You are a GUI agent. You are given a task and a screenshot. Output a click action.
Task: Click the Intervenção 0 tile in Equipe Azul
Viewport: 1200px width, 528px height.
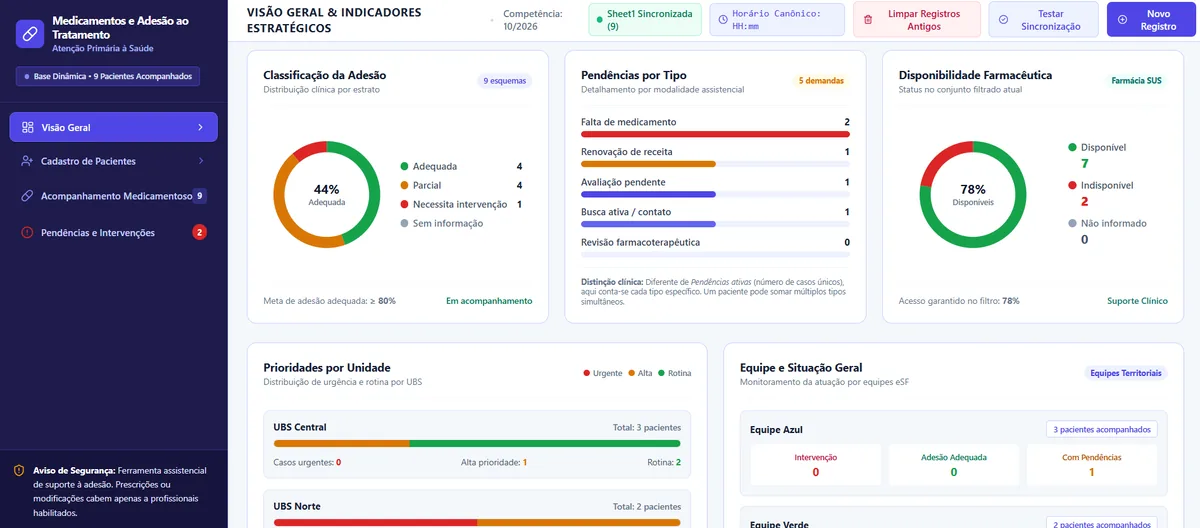pyautogui.click(x=815, y=465)
